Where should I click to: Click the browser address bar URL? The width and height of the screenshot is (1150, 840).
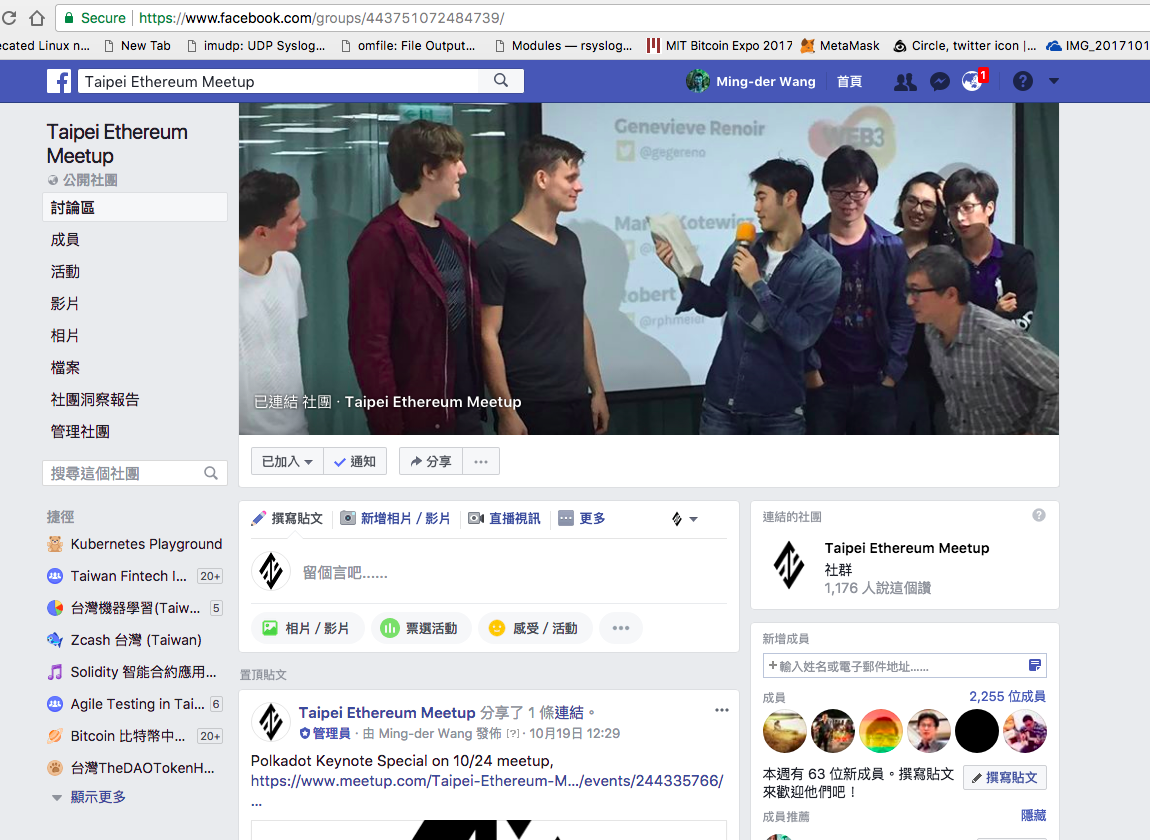click(321, 18)
